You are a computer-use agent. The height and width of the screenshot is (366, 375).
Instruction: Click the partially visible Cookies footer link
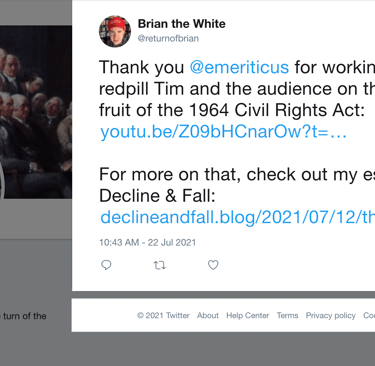(369, 315)
